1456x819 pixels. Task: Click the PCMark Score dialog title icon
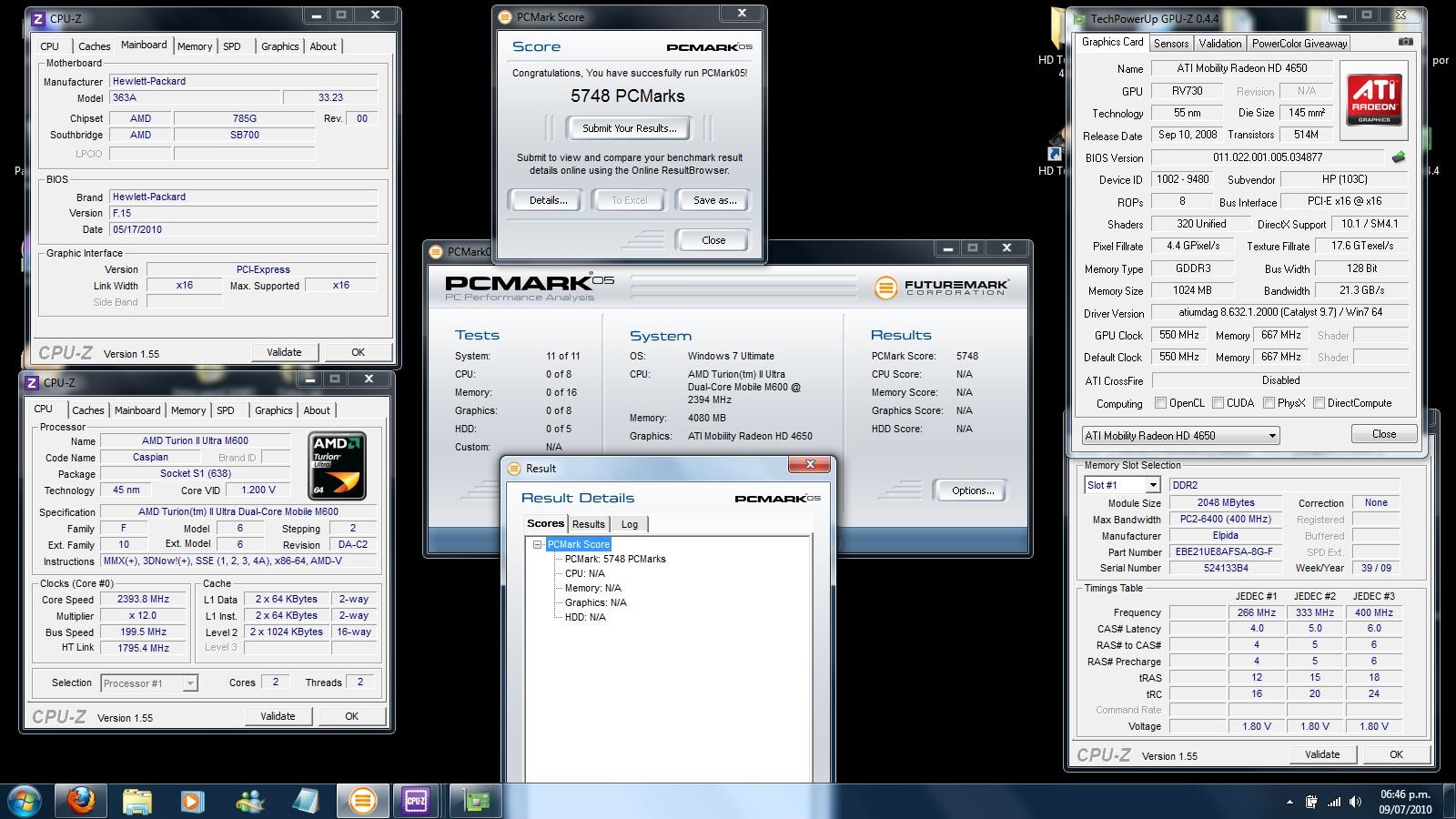click(x=505, y=16)
